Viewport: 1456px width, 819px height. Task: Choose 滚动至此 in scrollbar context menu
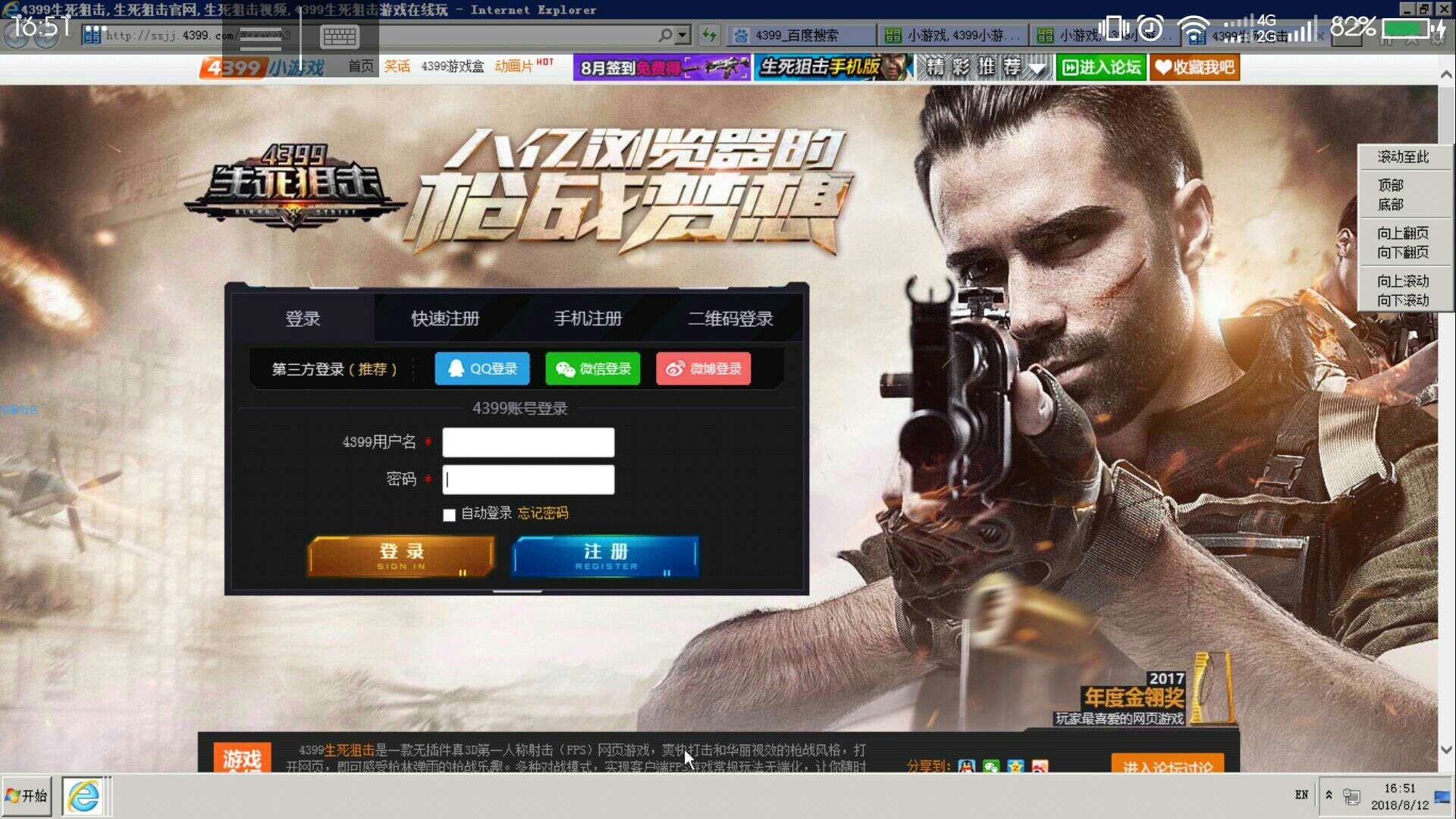point(1404,157)
